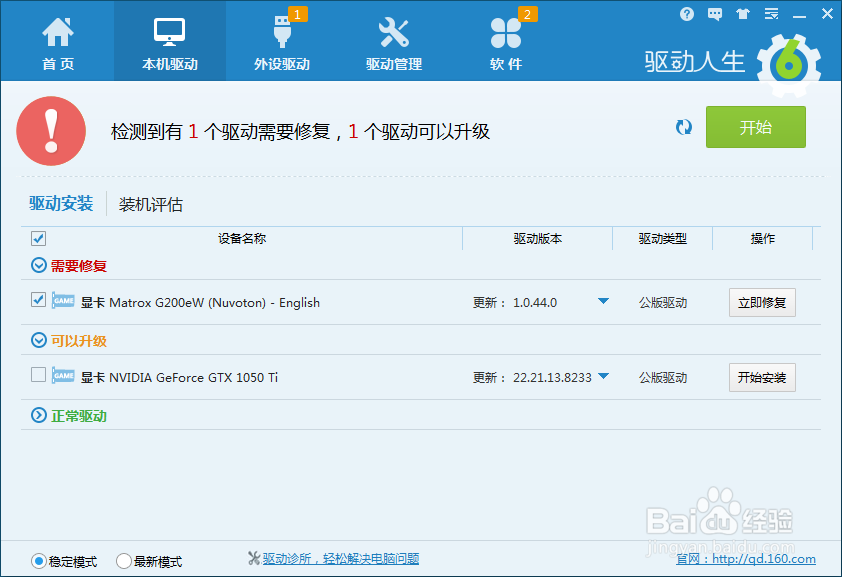Click the green 开始 button
This screenshot has height=577, width=842.
(756, 127)
